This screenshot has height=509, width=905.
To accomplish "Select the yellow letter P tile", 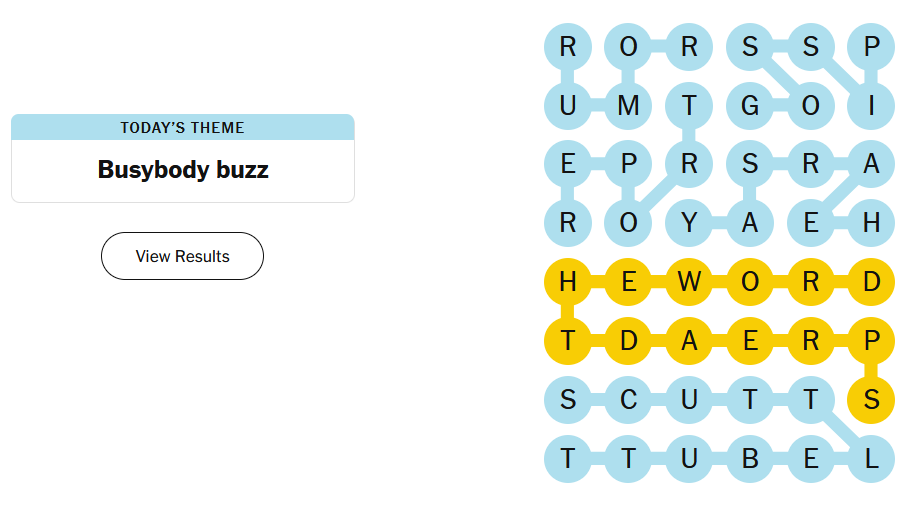I will [x=870, y=341].
